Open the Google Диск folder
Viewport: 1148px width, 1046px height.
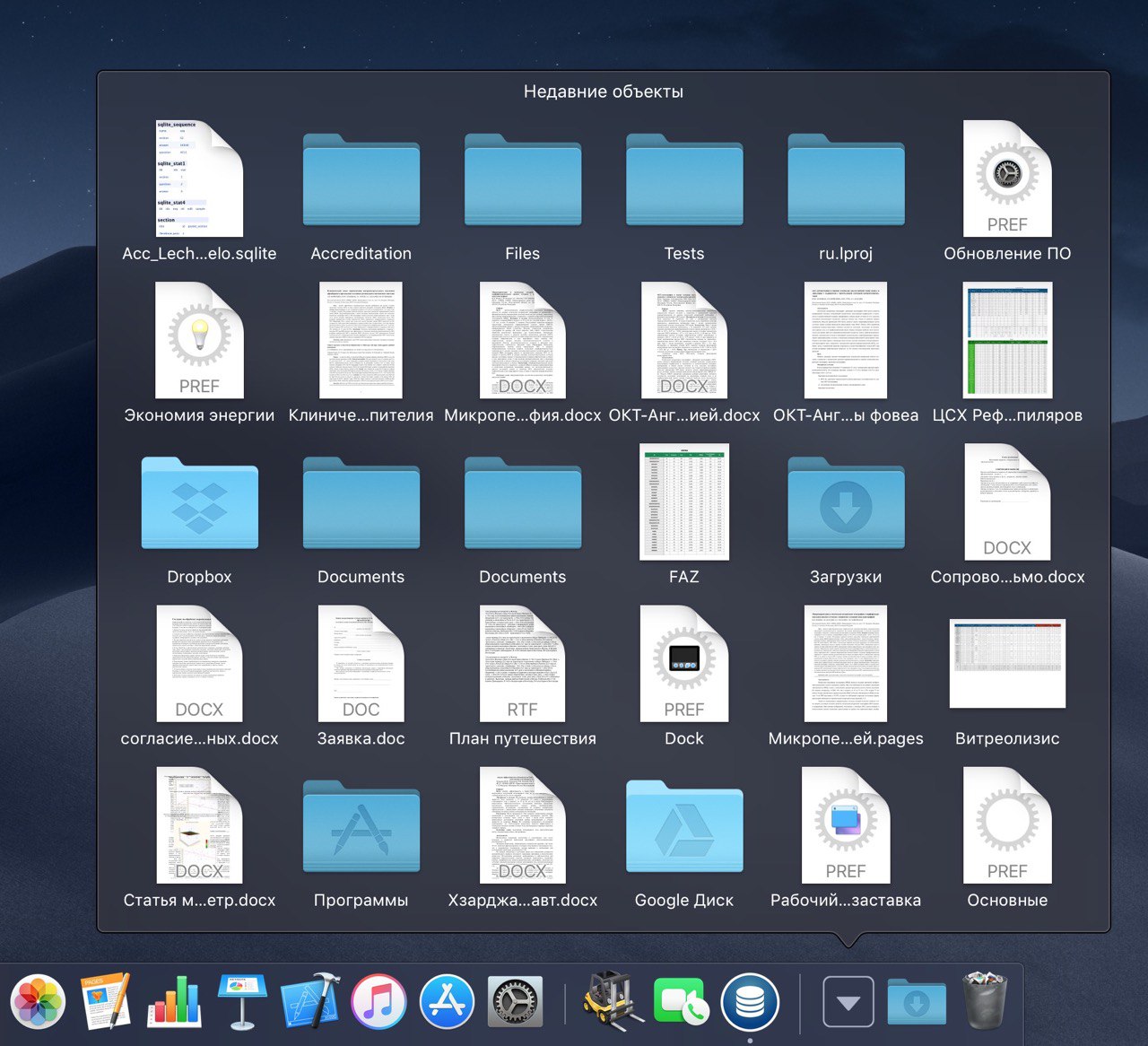click(x=683, y=825)
